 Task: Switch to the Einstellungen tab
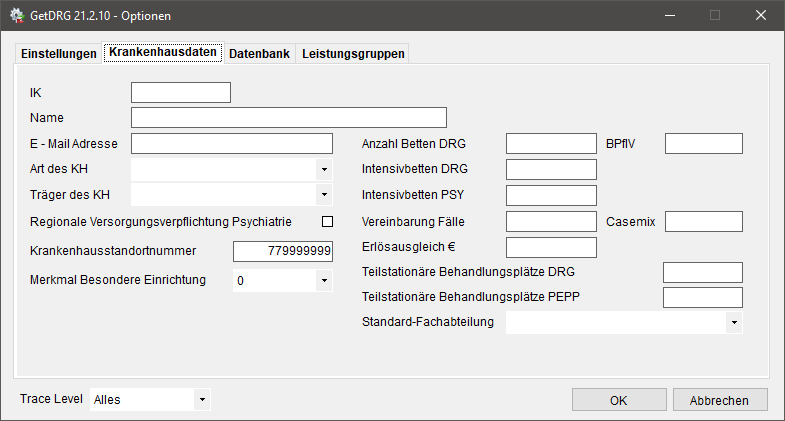pos(59,54)
